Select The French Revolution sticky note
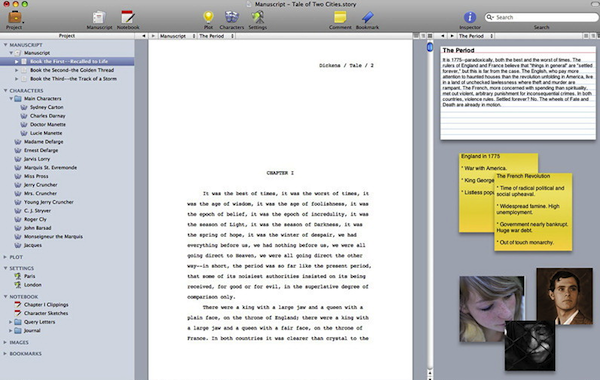The height and width of the screenshot is (380, 600). click(x=533, y=212)
